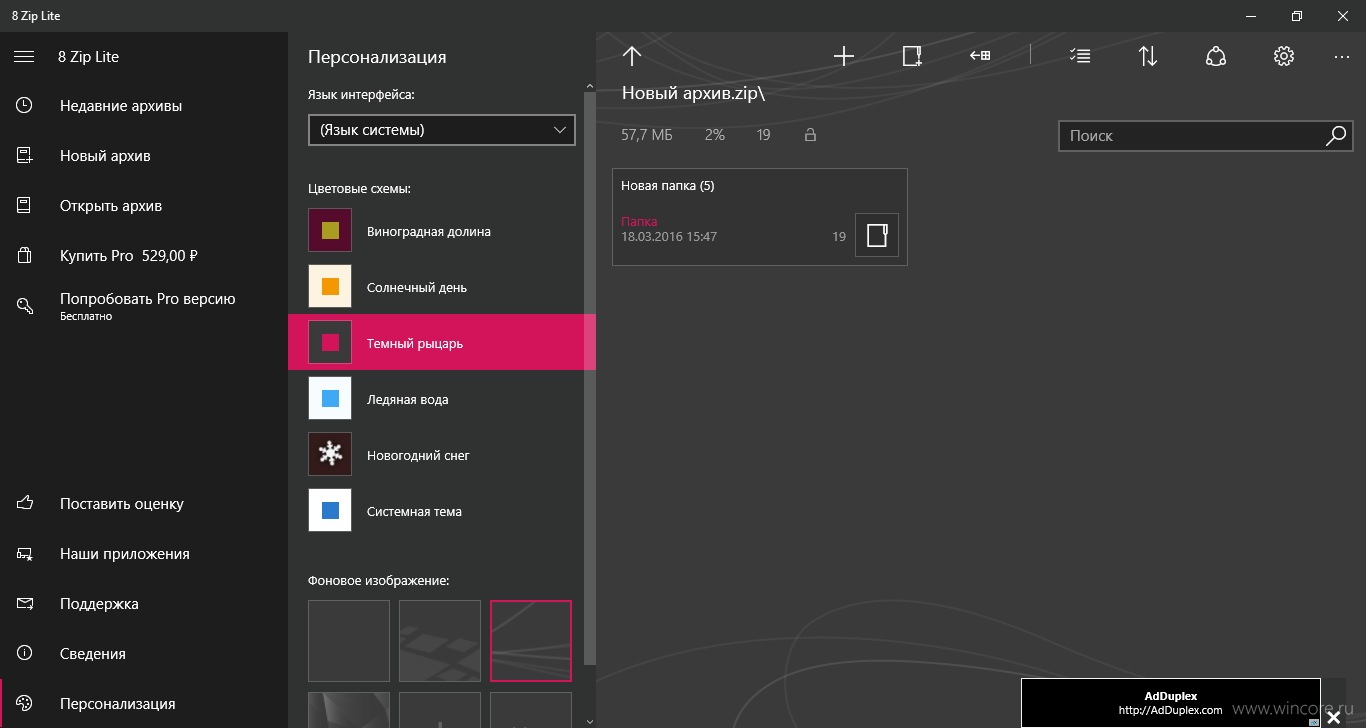Viewport: 1366px width, 728px height.
Task: Click the our apps icon in sidebar
Action: (25, 553)
